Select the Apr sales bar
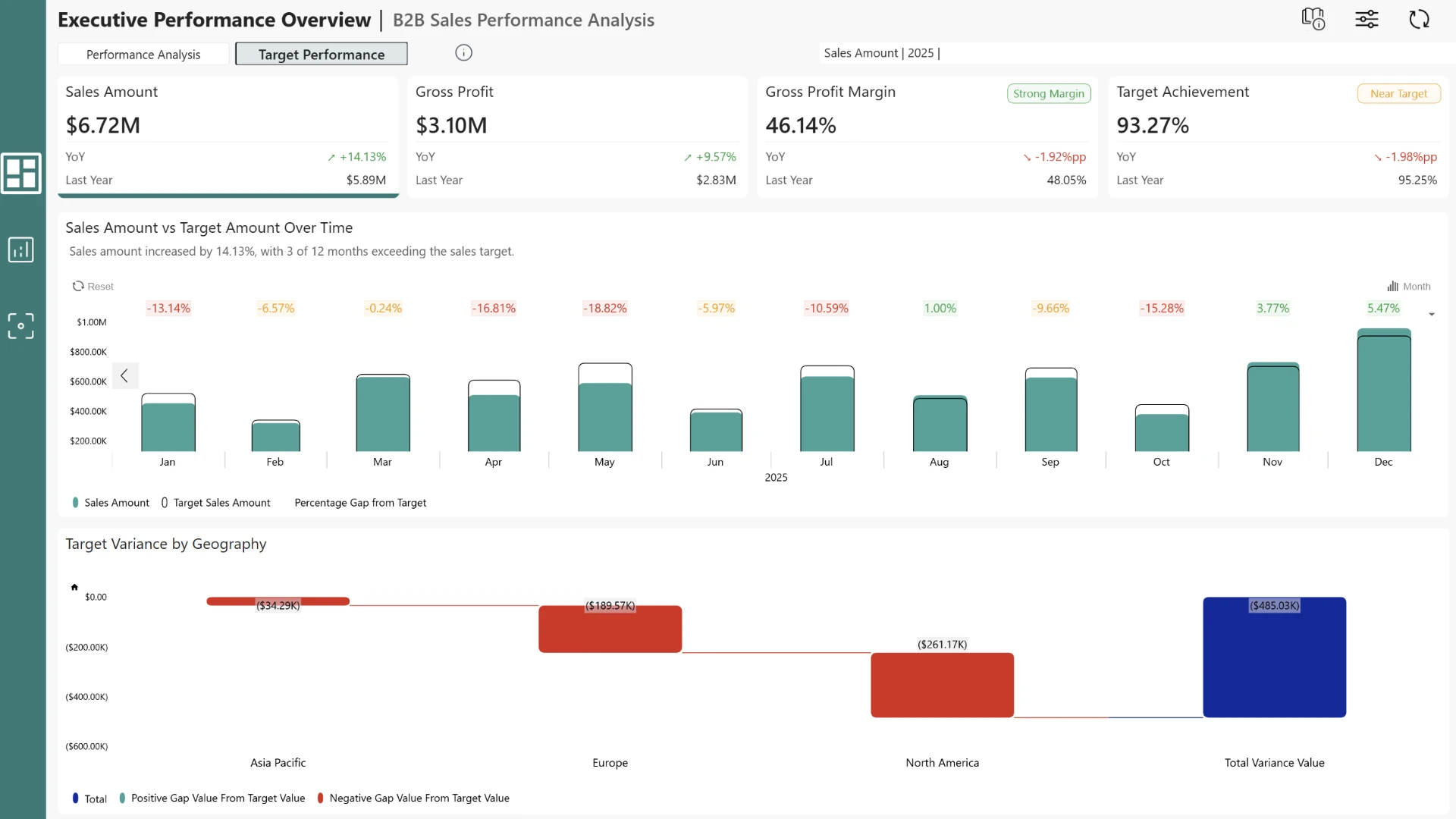The height and width of the screenshot is (819, 1456). coord(494,424)
